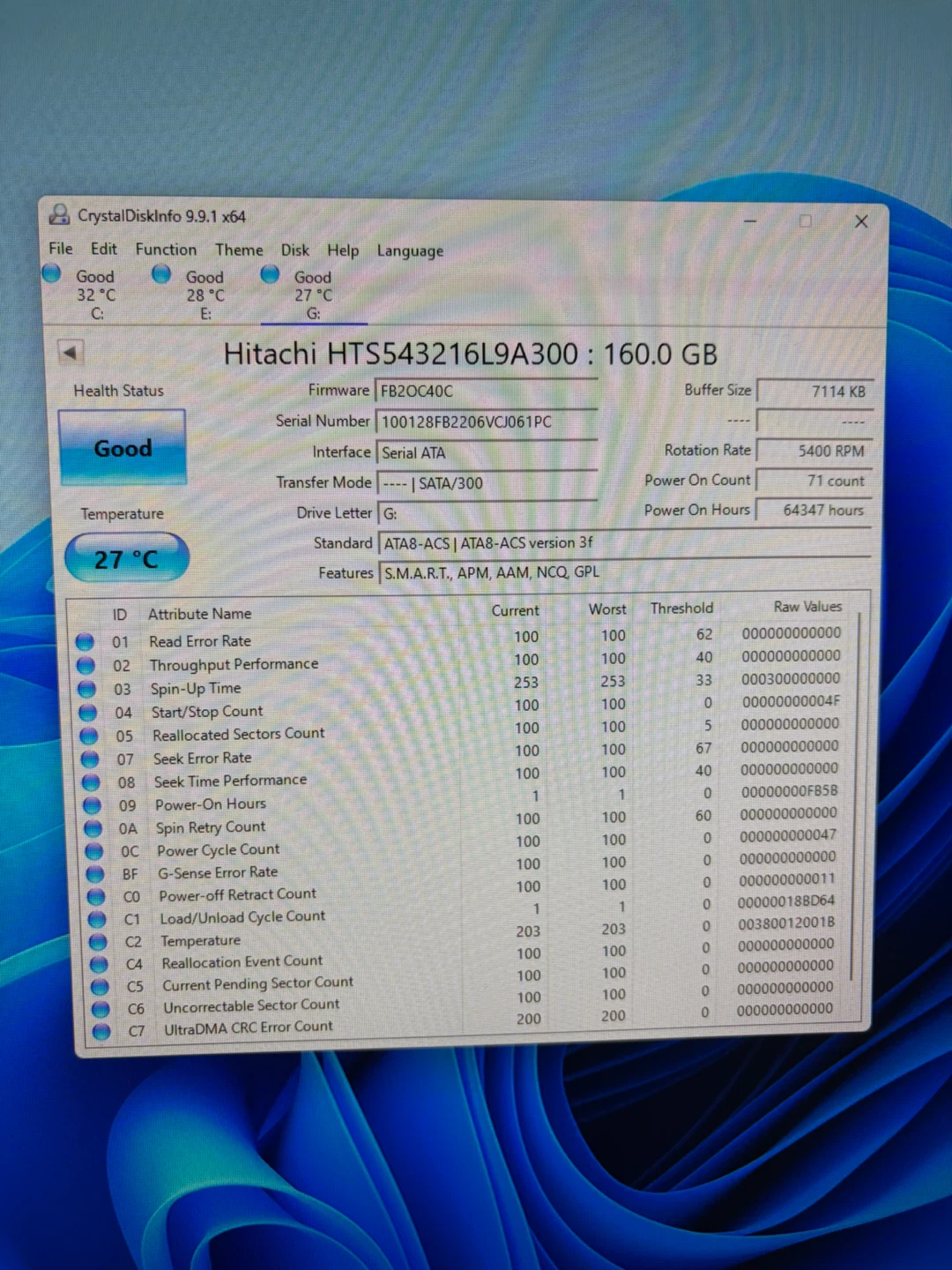Click the Drive Letter field G:
This screenshot has width=952, height=1270.
click(x=487, y=513)
